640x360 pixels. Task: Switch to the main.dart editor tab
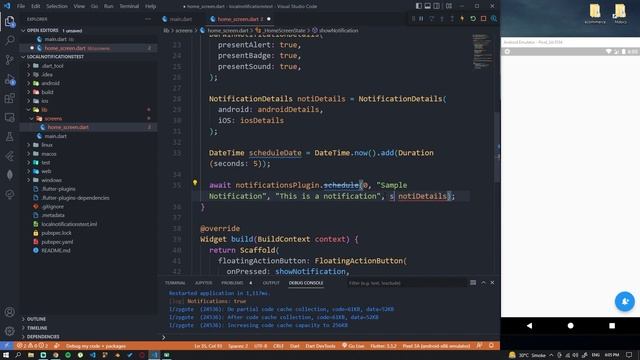coord(181,19)
